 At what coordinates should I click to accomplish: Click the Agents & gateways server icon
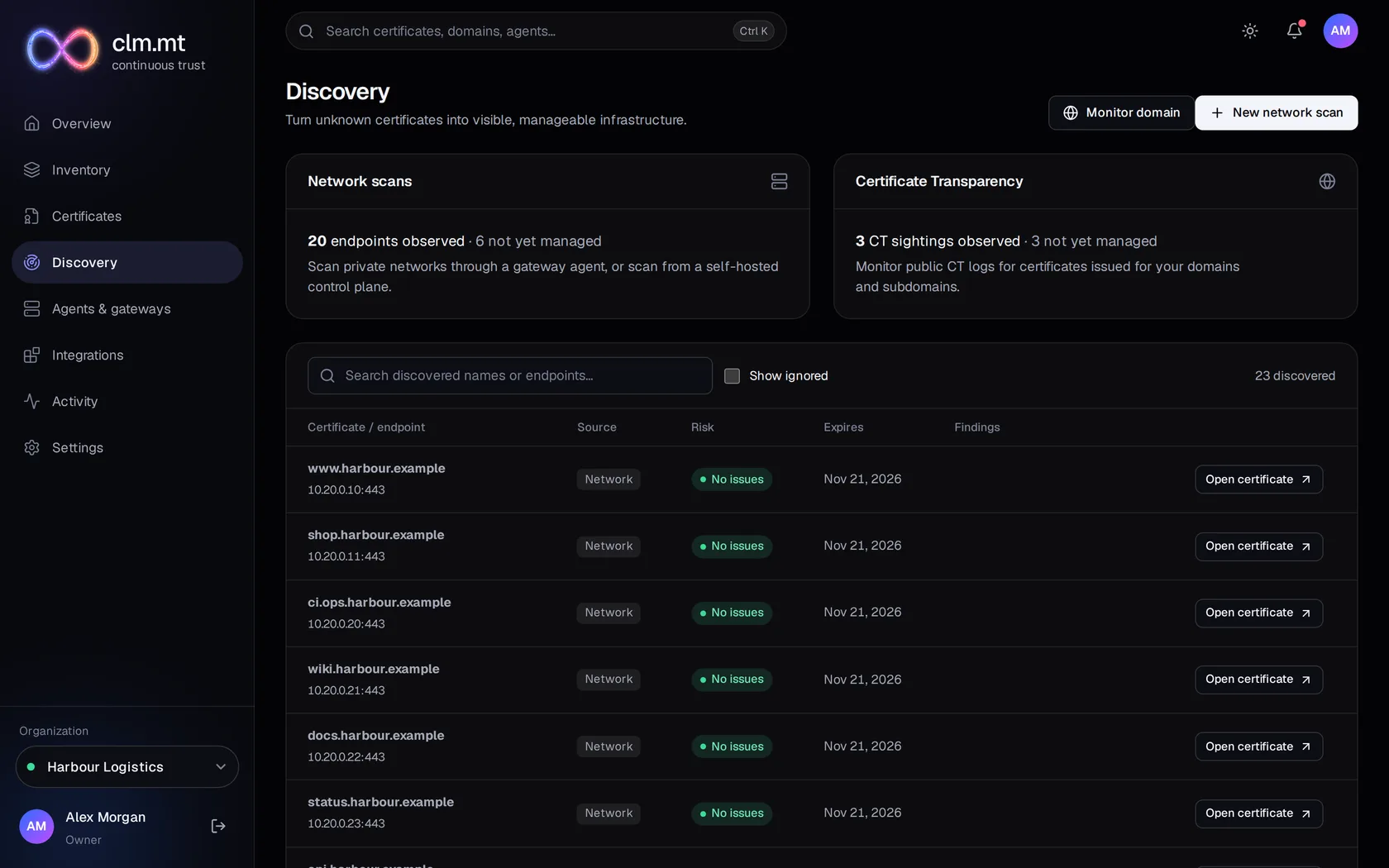coord(32,308)
